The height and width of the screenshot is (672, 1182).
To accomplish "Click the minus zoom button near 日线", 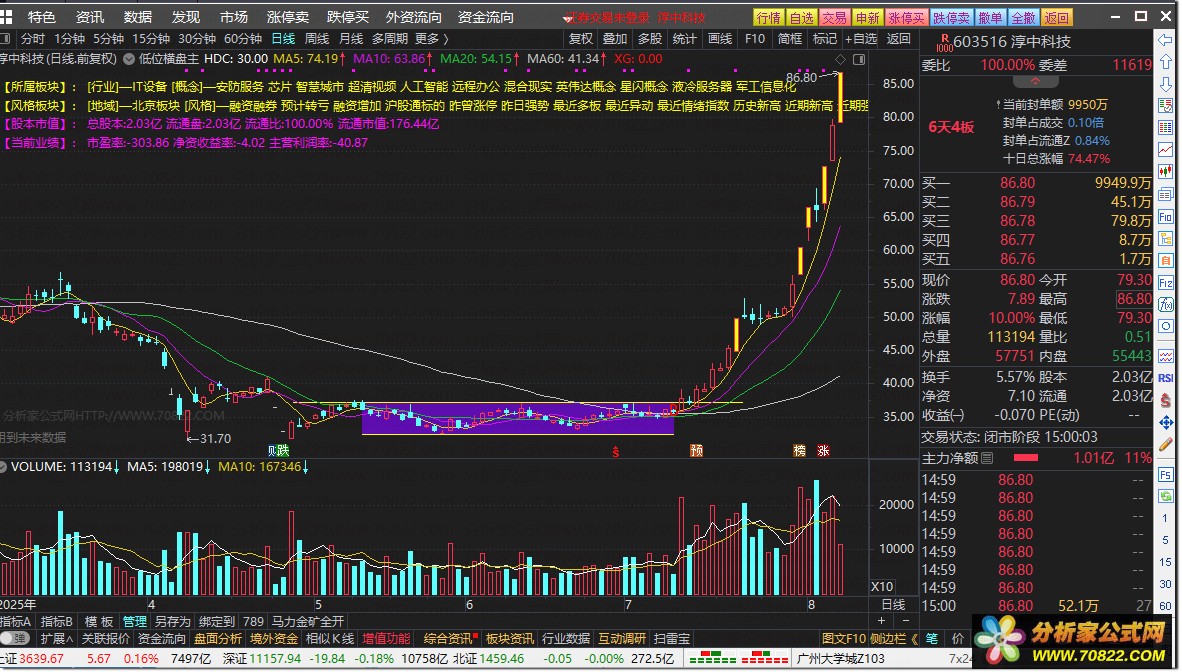I will (906, 621).
